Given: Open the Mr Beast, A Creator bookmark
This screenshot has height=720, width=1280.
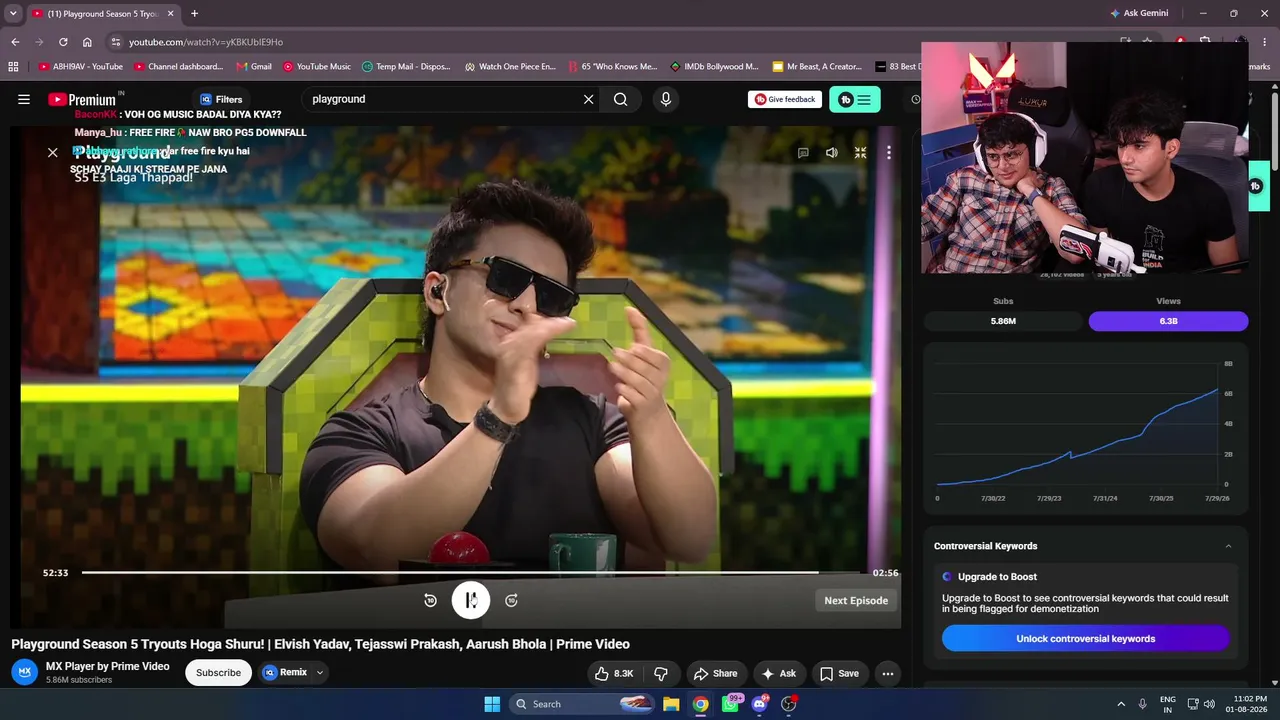Looking at the screenshot, I should (x=817, y=67).
